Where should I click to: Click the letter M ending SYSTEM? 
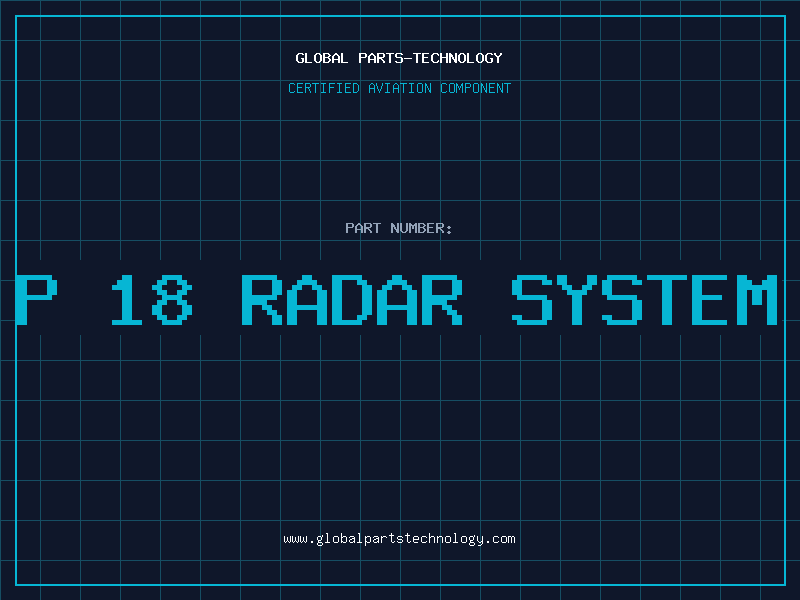click(756, 299)
